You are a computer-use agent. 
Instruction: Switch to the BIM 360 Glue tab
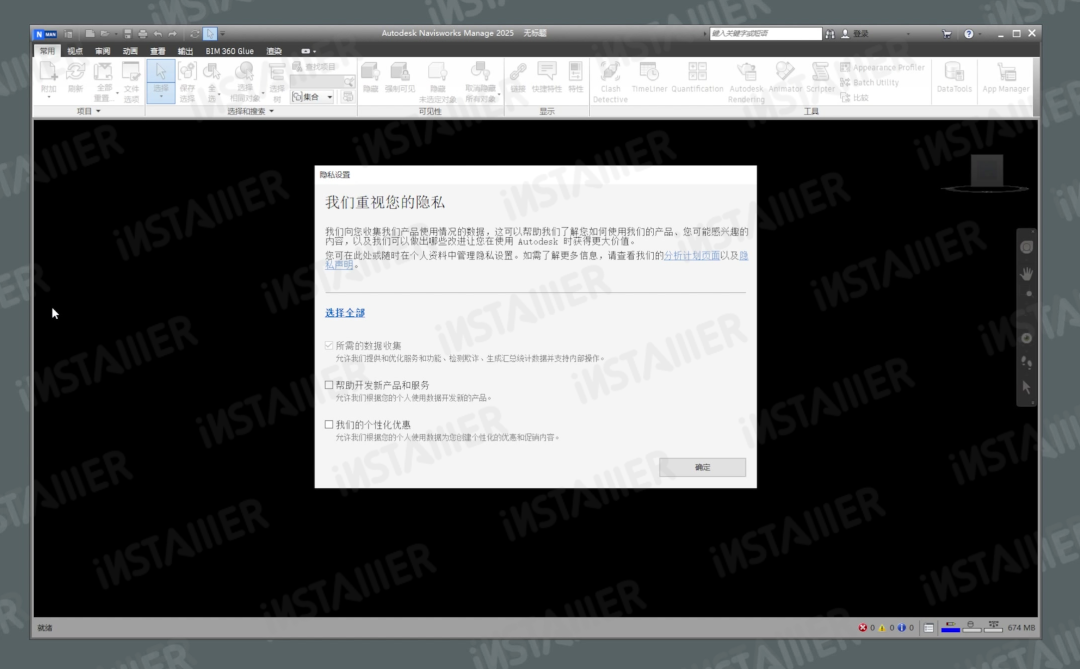[x=229, y=51]
